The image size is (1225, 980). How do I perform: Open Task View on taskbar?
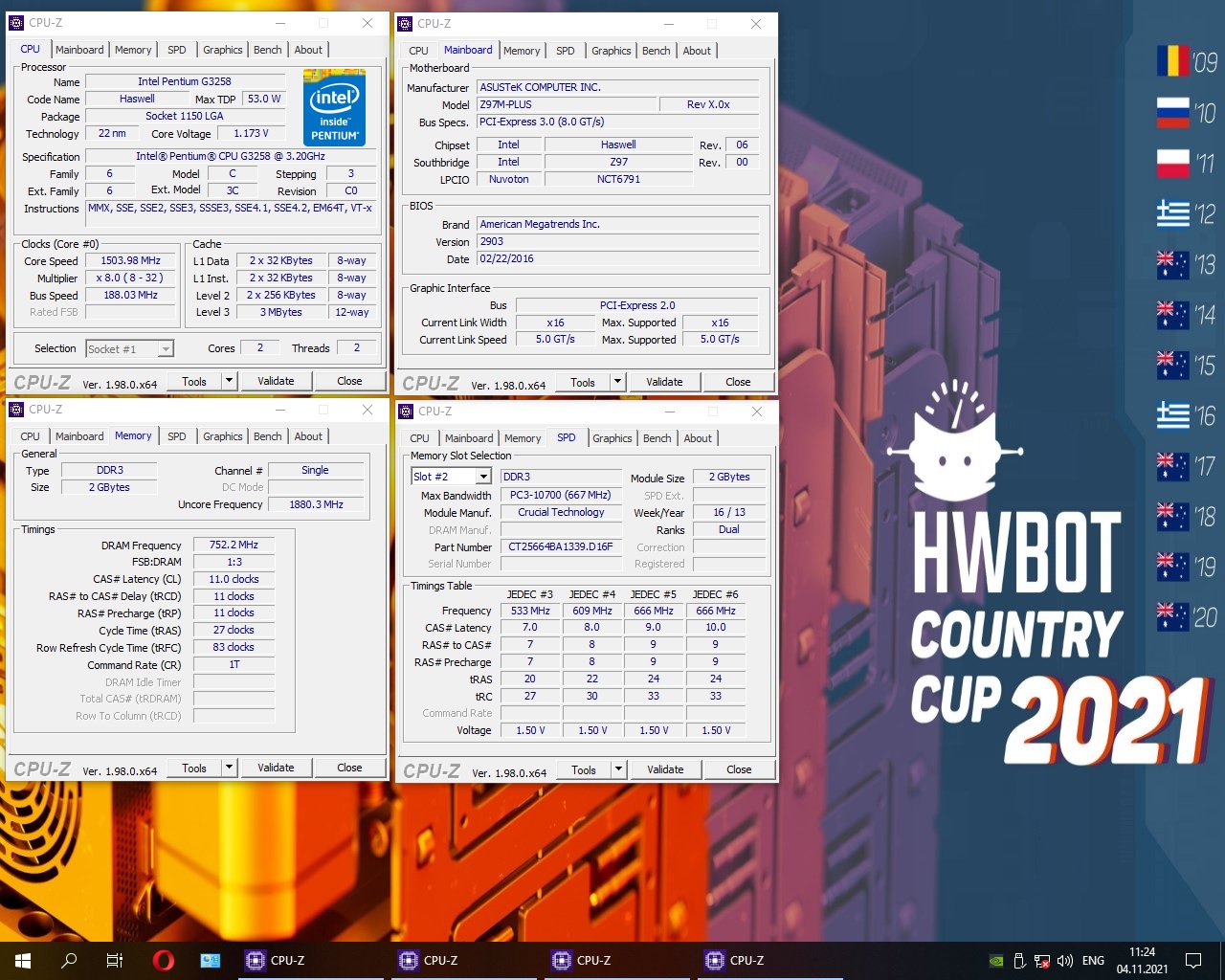[115, 960]
